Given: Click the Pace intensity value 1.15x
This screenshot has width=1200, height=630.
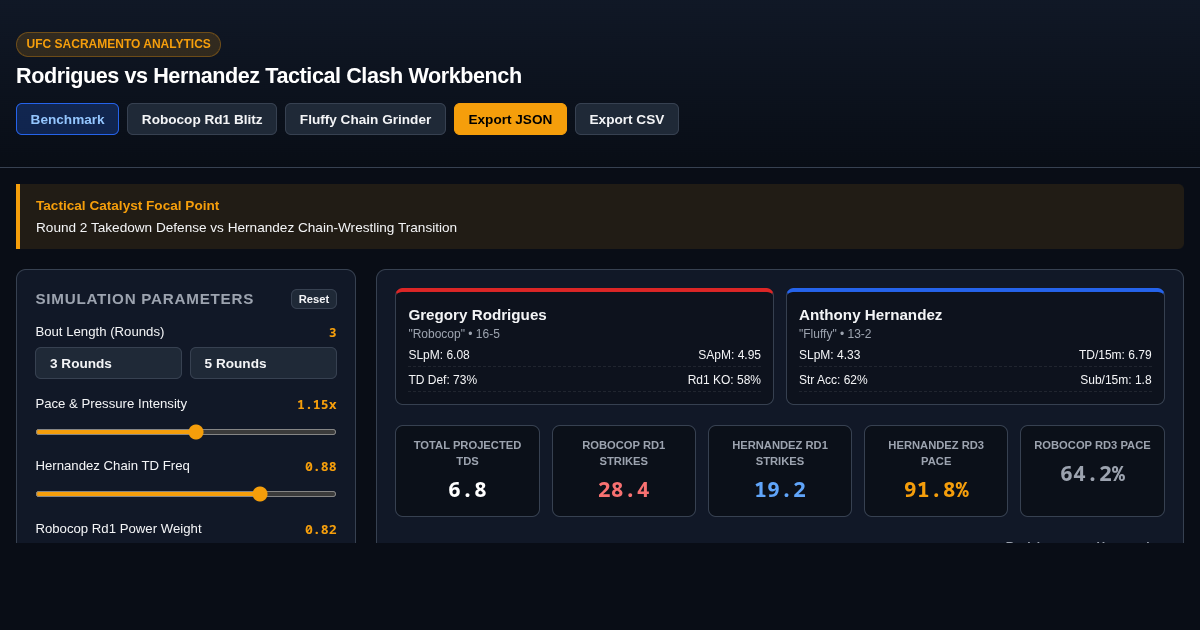Looking at the screenshot, I should point(317,405).
